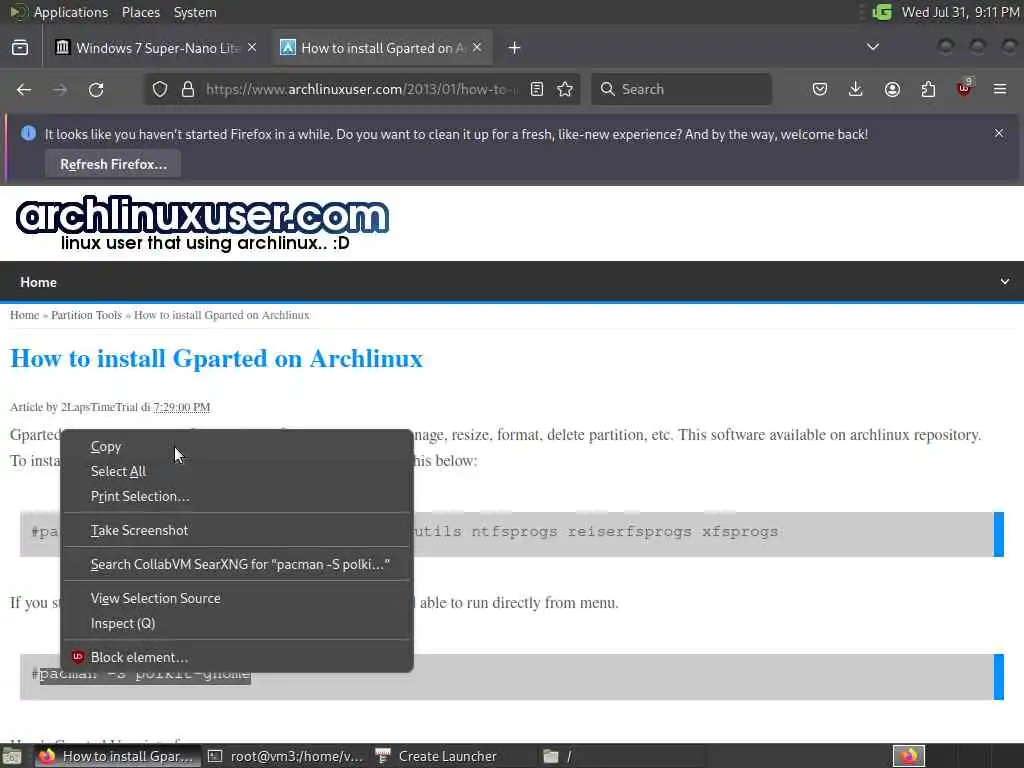Screen dimensions: 1024x768
Task: Open a new tab with plus button
Action: tap(515, 48)
